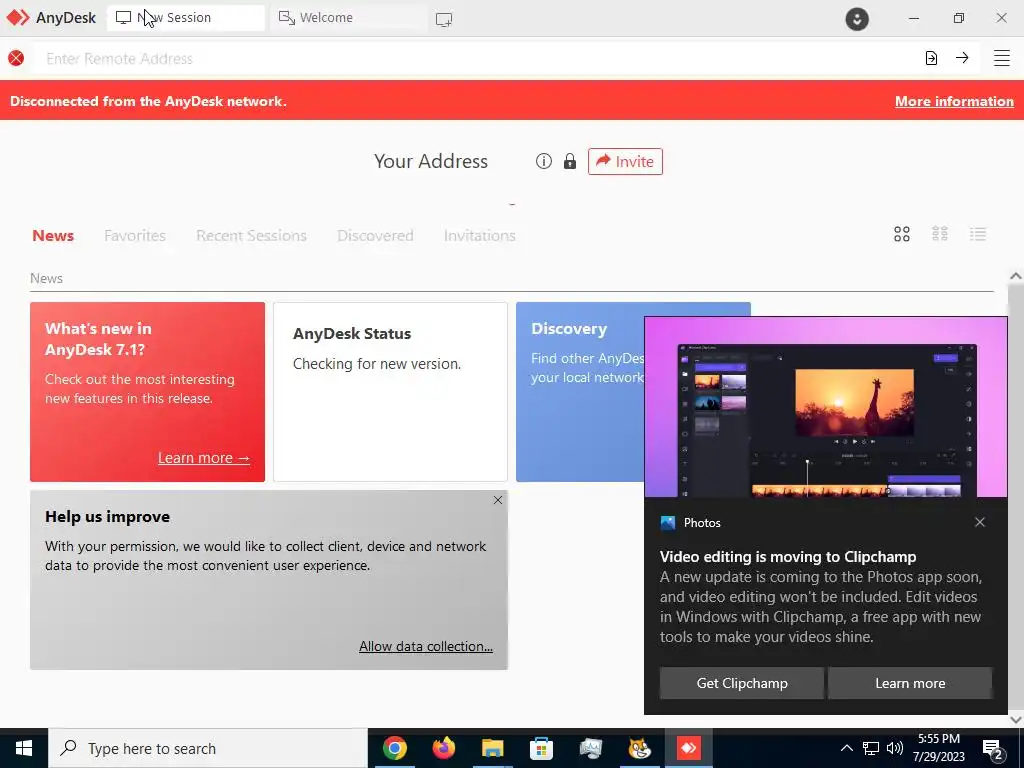
Task: Open the Recent Sessions tab
Action: coord(251,235)
